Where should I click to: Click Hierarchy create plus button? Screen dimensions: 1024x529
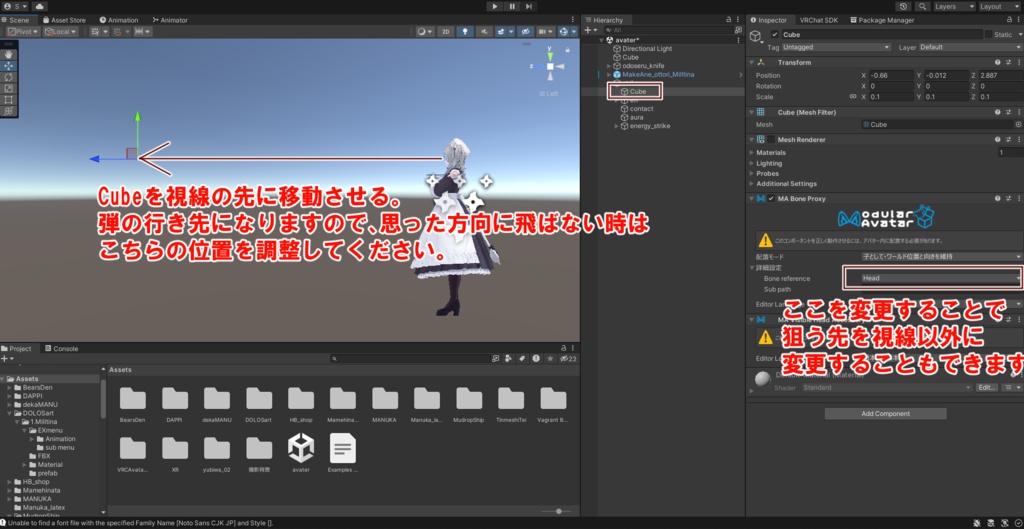[x=590, y=30]
